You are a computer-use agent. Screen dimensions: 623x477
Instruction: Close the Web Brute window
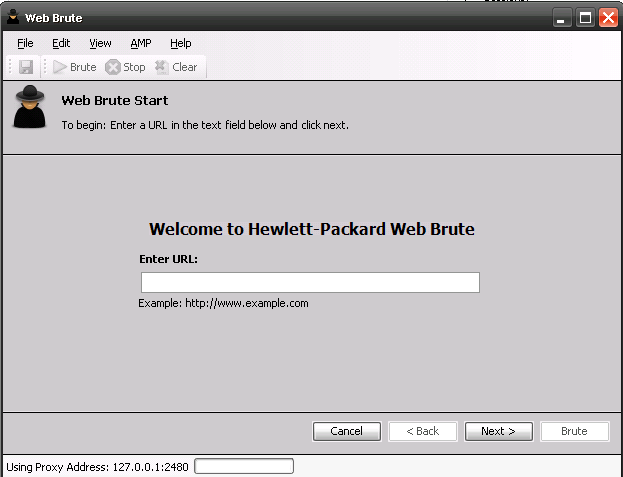point(609,17)
